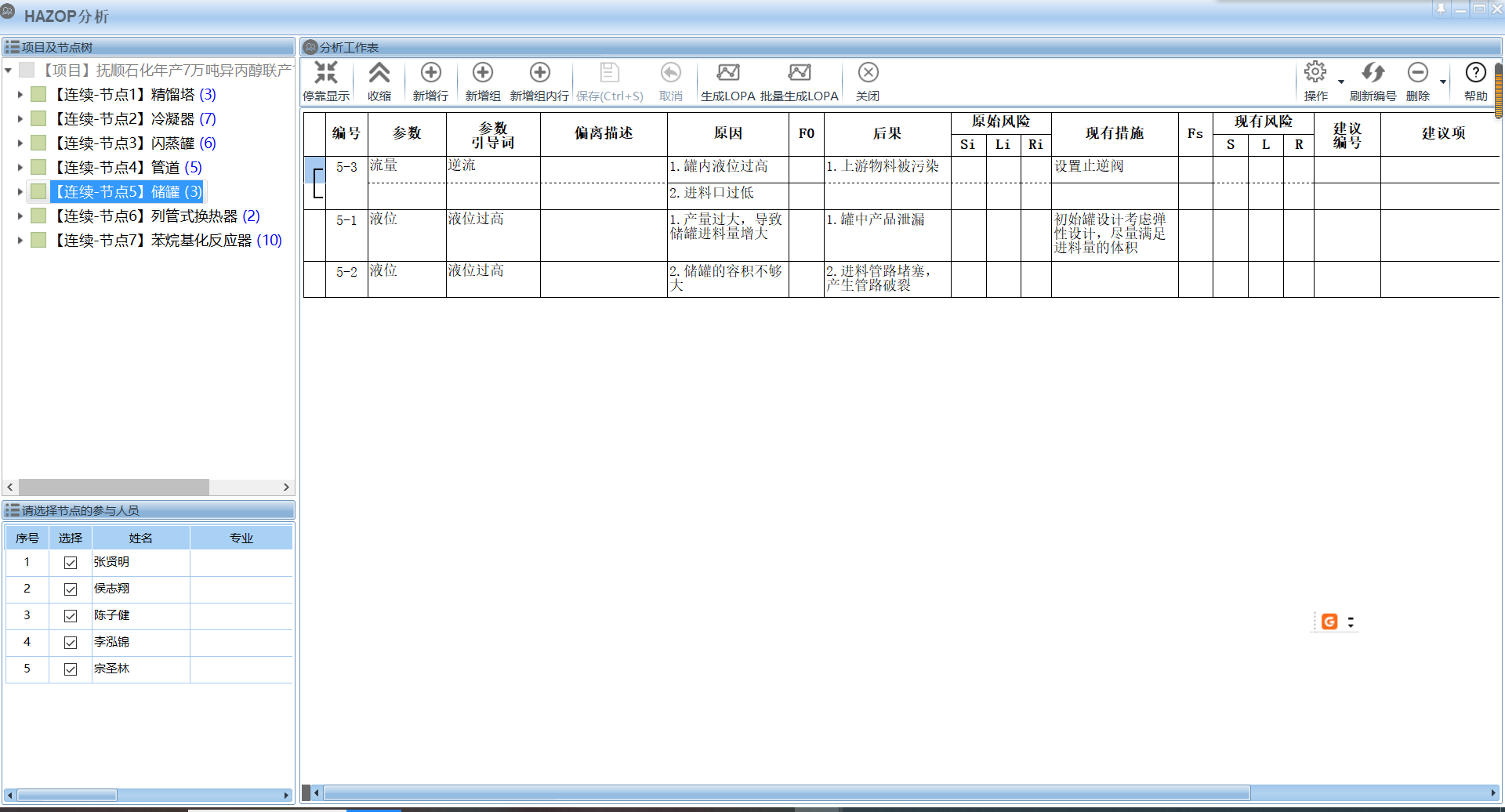Open the 删除 dropdown arrow
The height and width of the screenshot is (812, 1505).
(x=1443, y=82)
